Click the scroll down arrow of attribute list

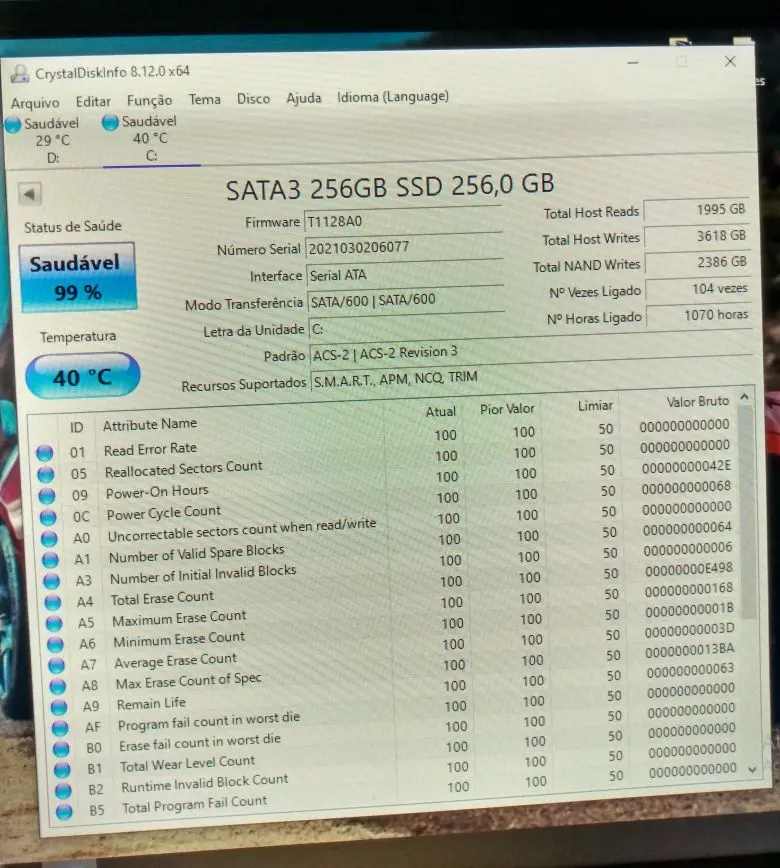click(x=752, y=769)
